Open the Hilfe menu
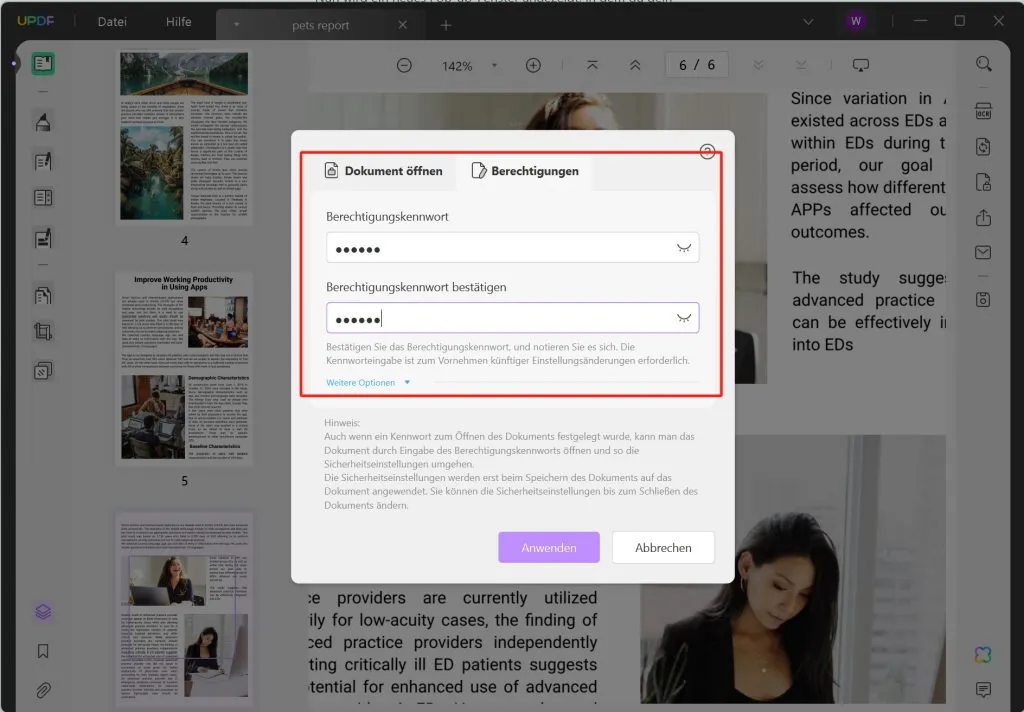 178,22
